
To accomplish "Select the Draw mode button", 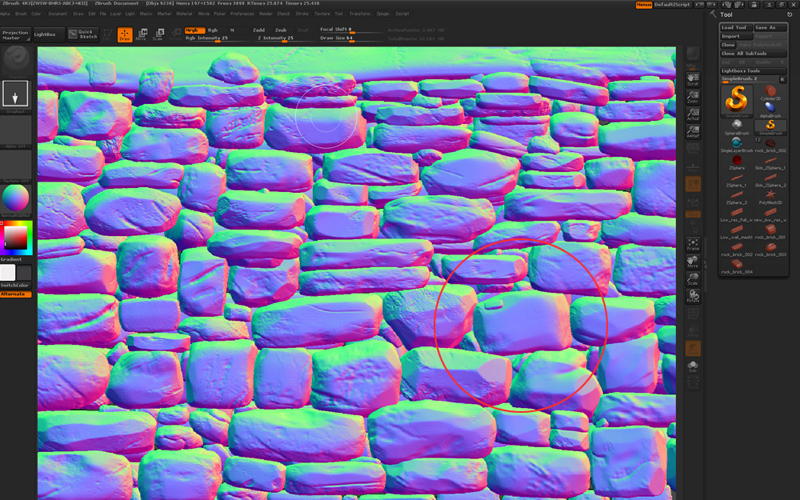I will [x=124, y=35].
